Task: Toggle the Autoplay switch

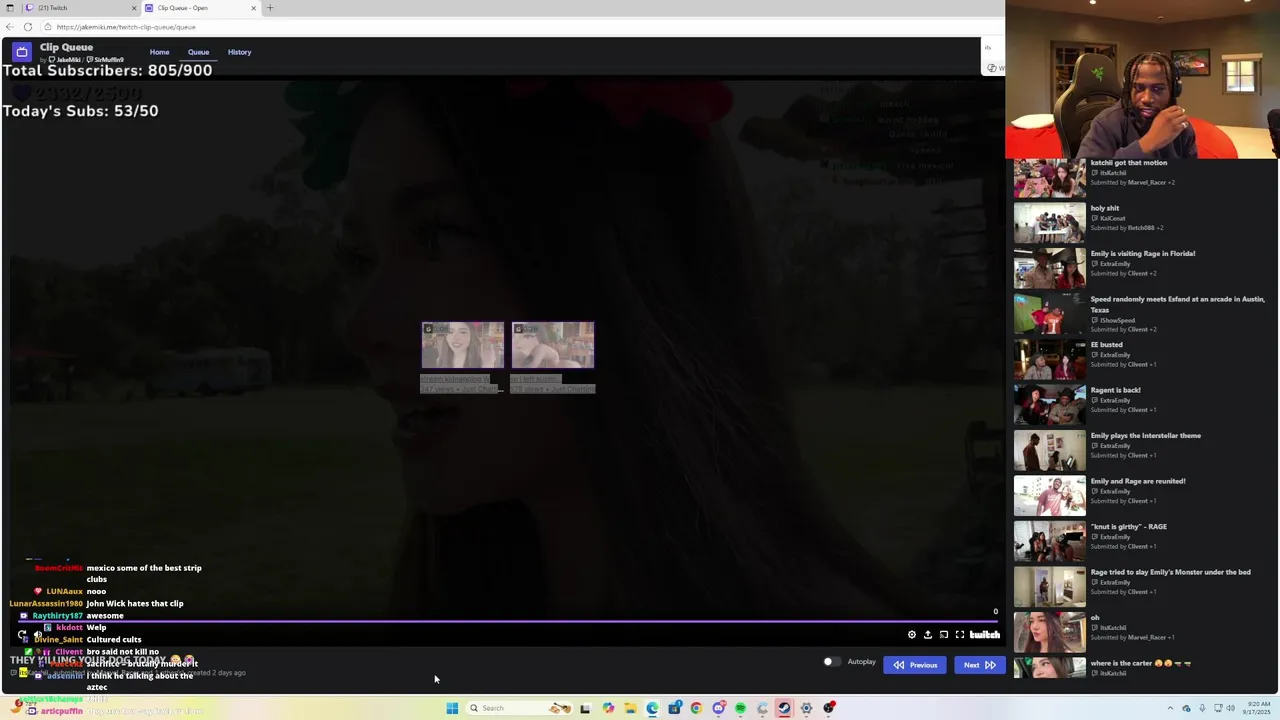Action: click(x=830, y=662)
